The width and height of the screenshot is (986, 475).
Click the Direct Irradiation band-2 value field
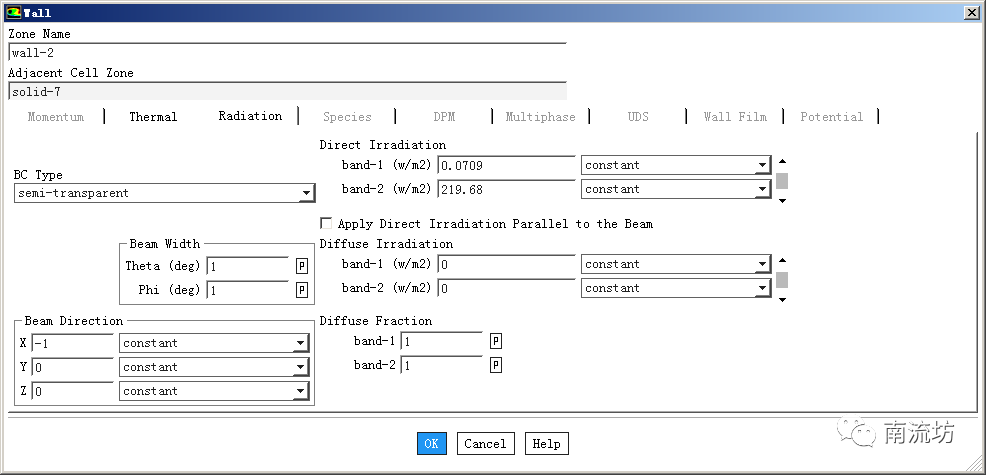506,189
